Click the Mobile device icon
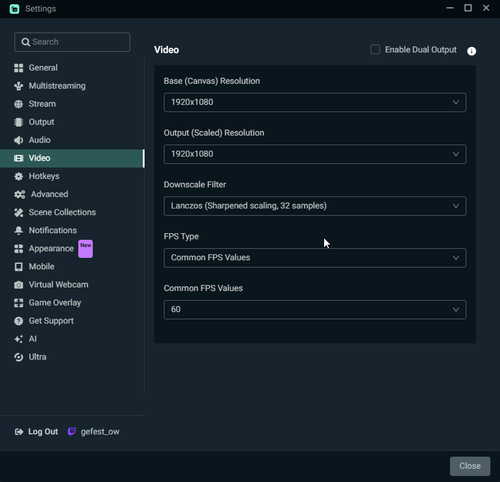 [19, 267]
